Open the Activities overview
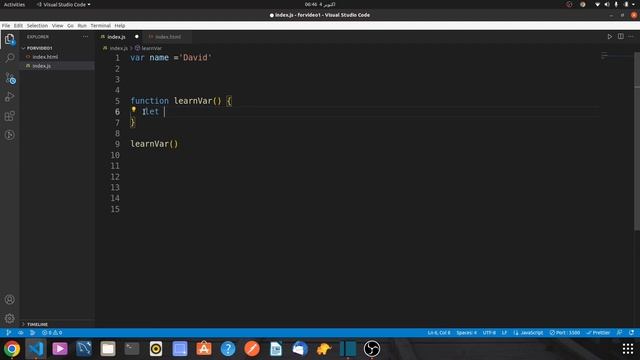Viewport: 640px width, 360px height. [x=14, y=4]
